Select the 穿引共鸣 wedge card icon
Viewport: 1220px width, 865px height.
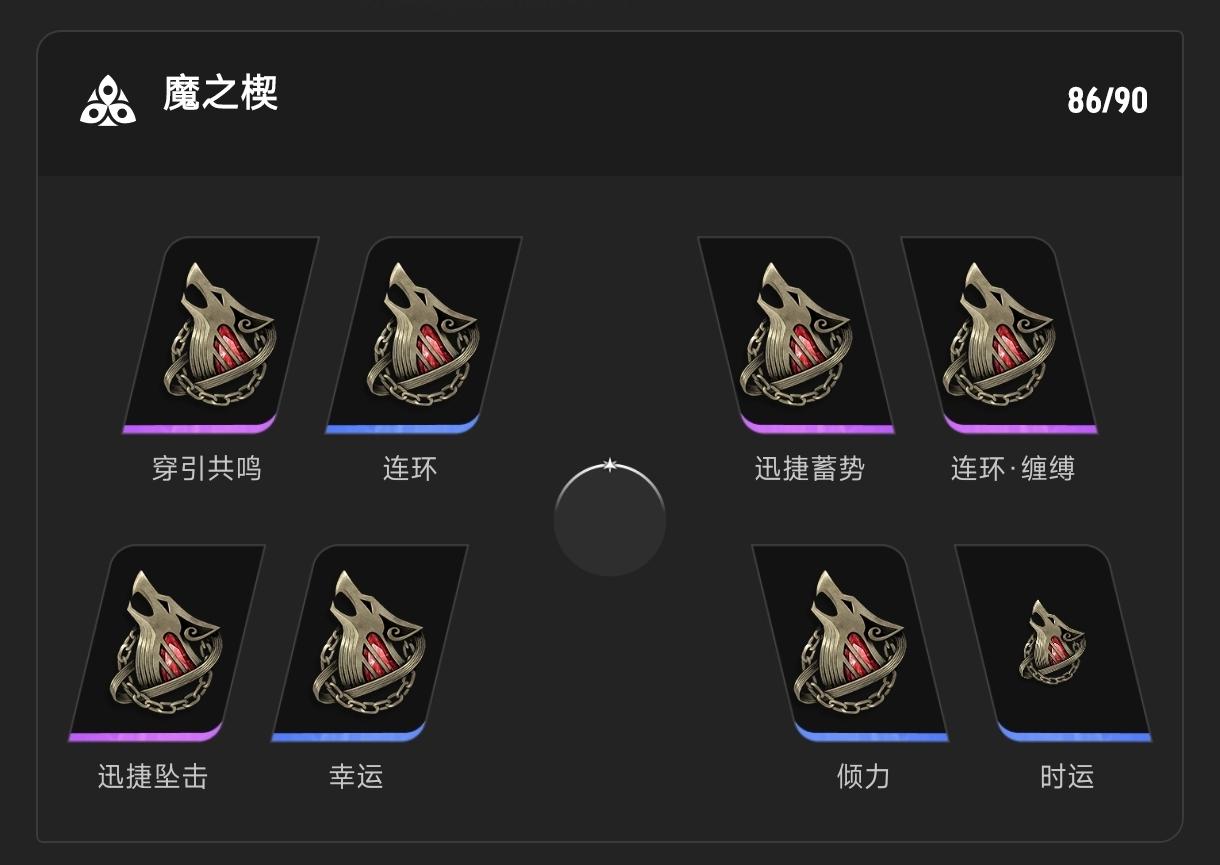click(221, 335)
